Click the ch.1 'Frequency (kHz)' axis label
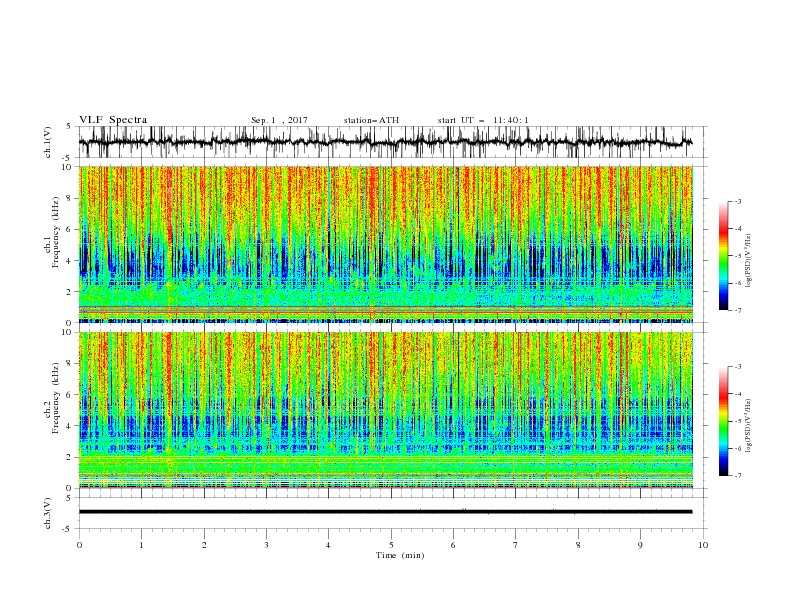The height and width of the screenshot is (612, 792). (56, 230)
